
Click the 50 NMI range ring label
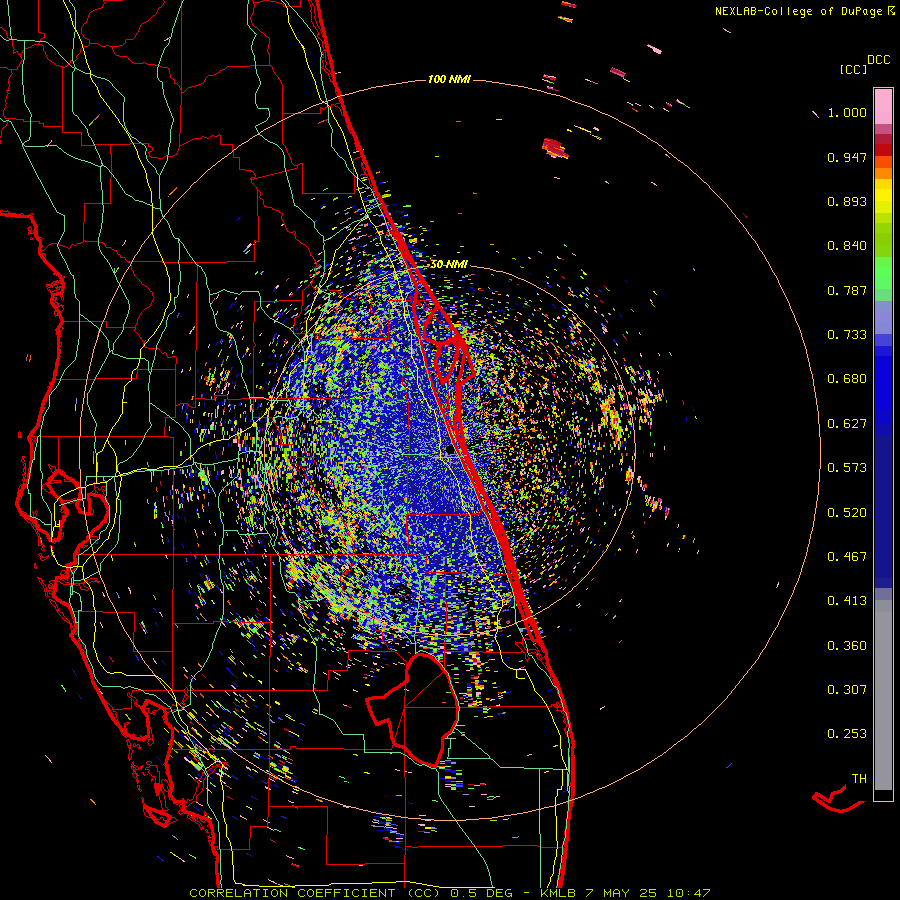click(449, 265)
